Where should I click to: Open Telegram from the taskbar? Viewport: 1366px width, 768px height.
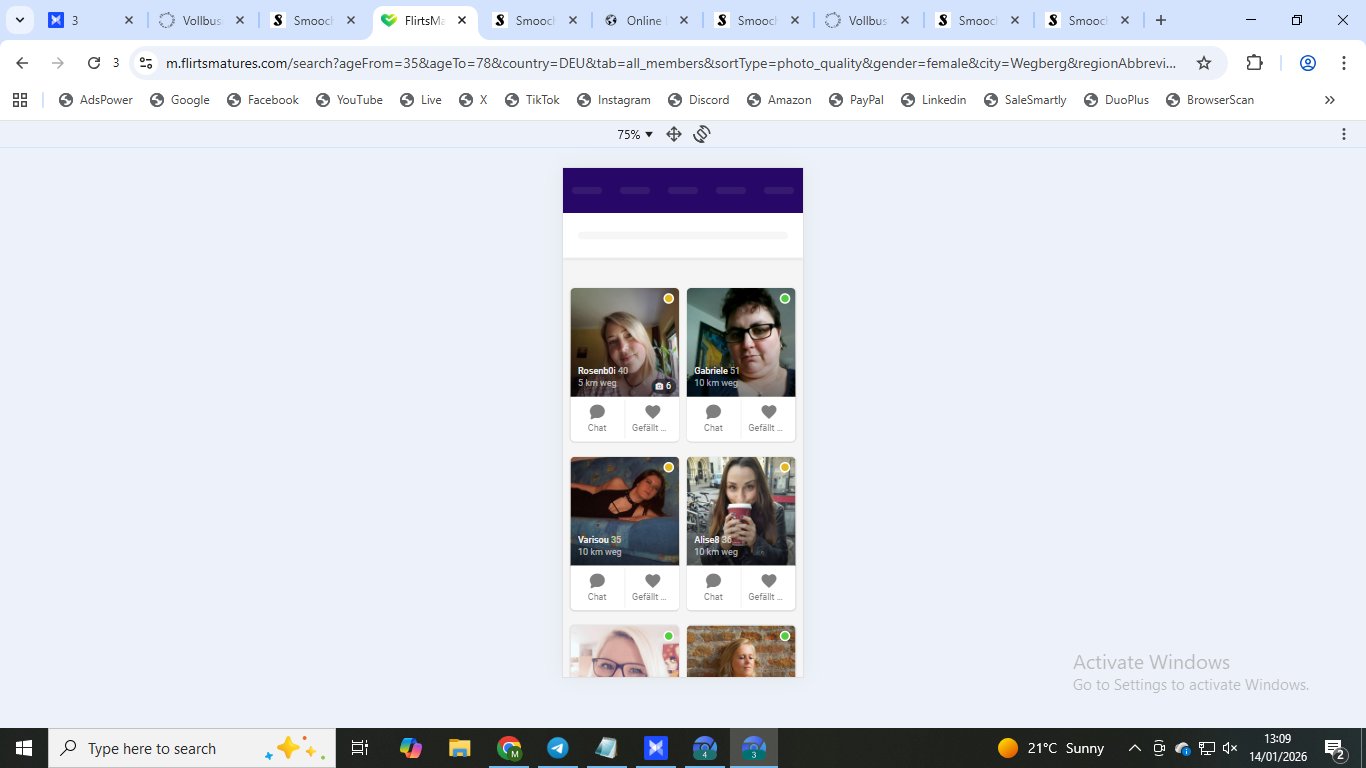[x=558, y=748]
